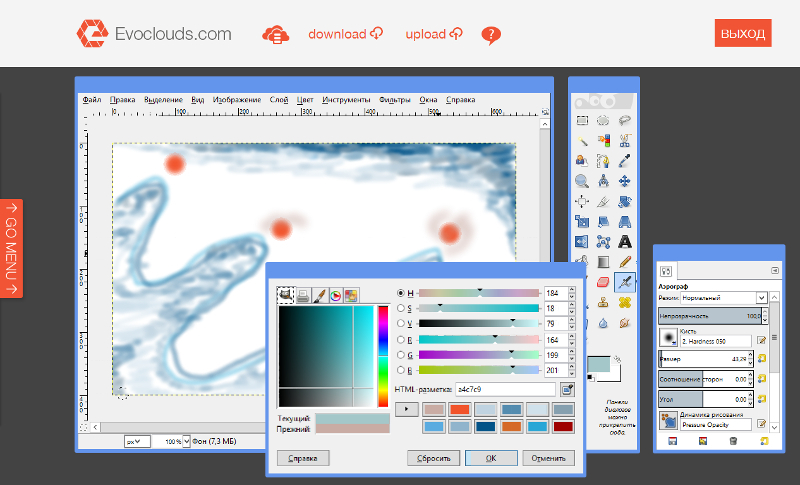
Task: Select the Rectangle Select tool
Action: [x=582, y=120]
